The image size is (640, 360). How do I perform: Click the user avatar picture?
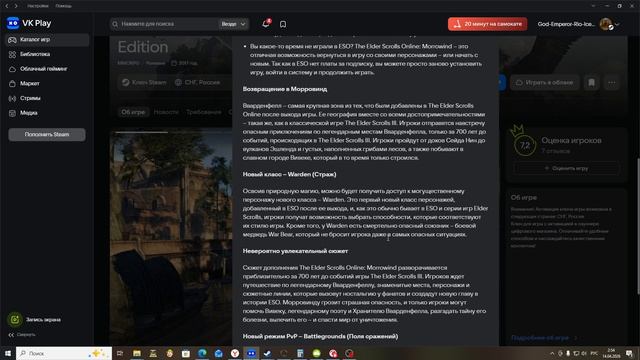606,24
